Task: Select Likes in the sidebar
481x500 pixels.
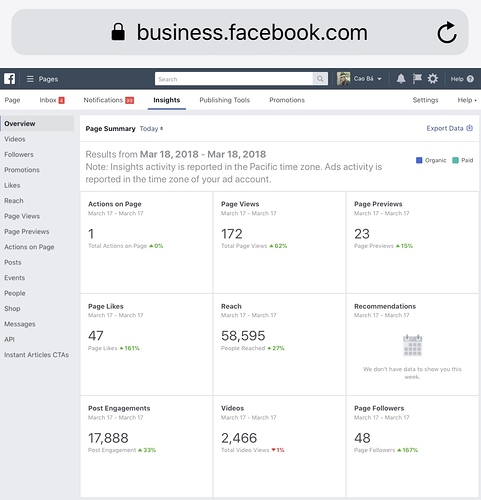Action: pos(12,185)
